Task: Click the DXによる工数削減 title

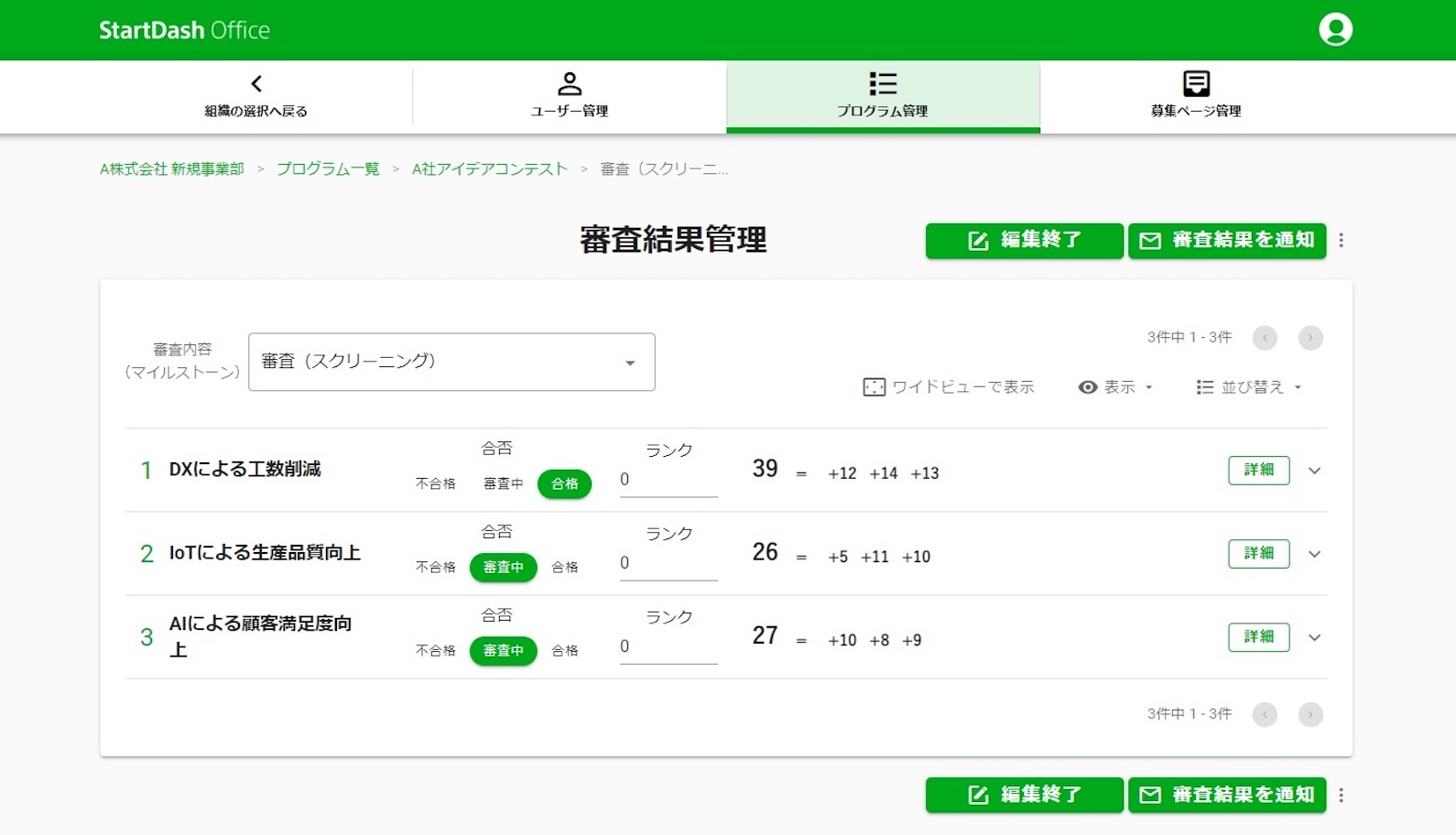Action: pyautogui.click(x=245, y=469)
